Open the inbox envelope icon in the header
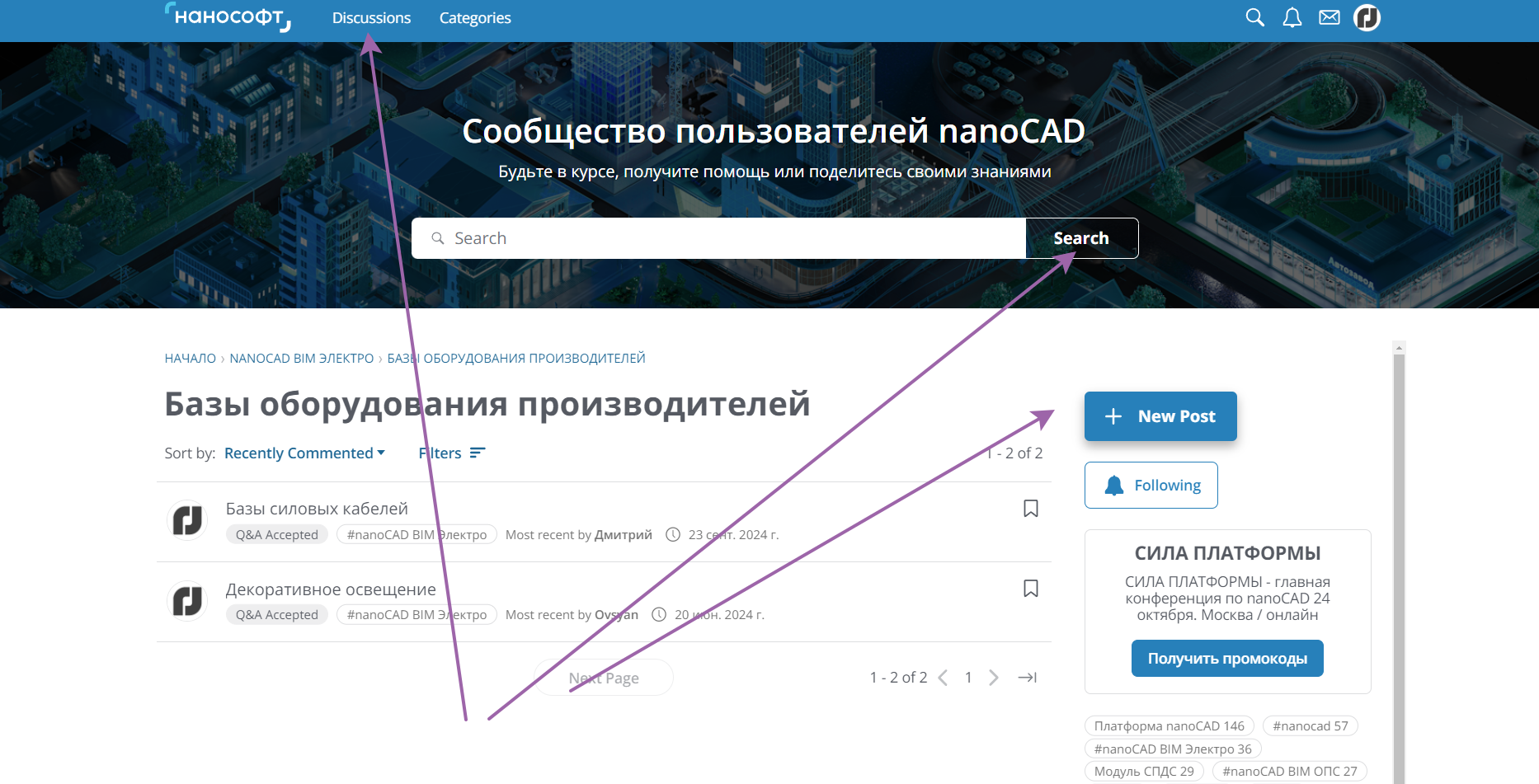This screenshot has width=1539, height=784. [x=1330, y=17]
